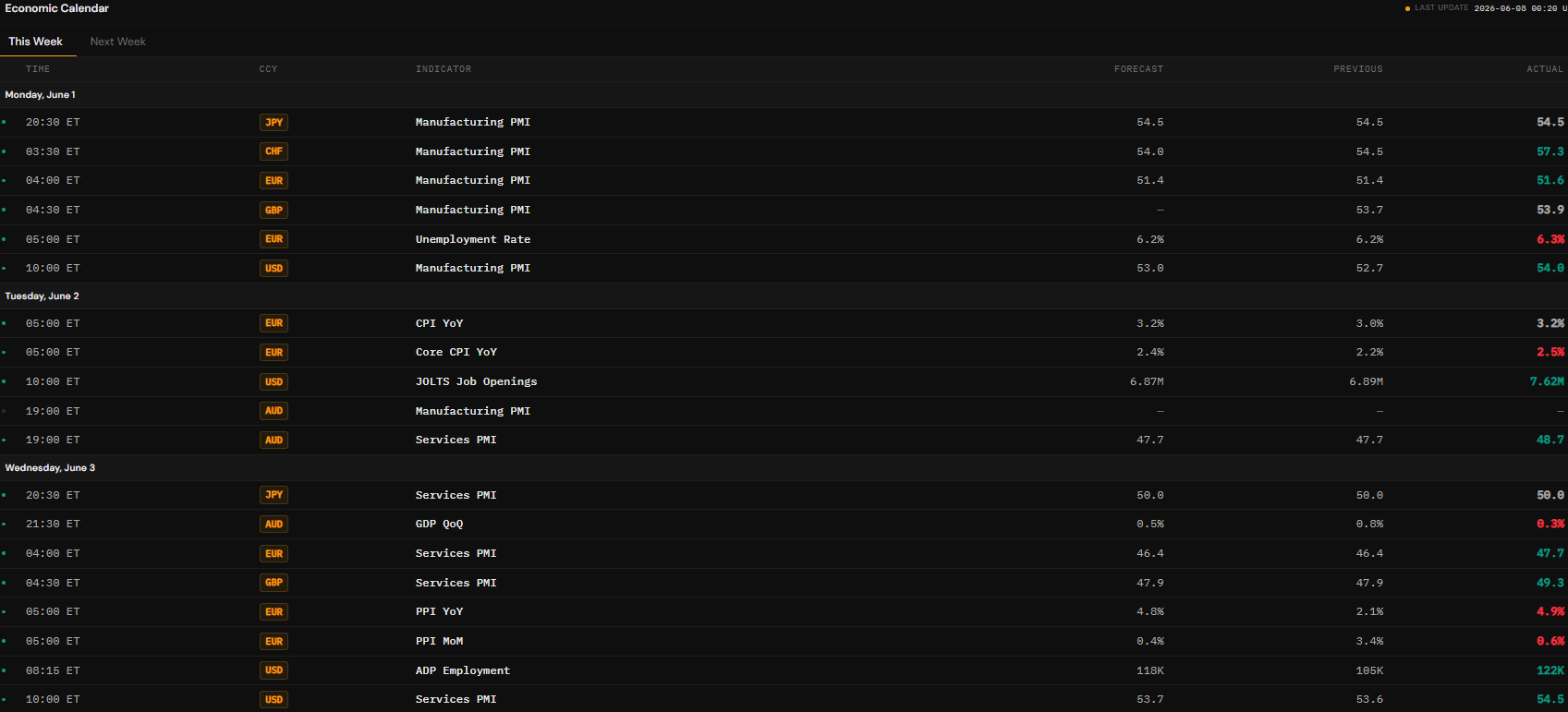The image size is (1568, 712).
Task: Click the GBP badge on Manufacturing PMI row
Action: [274, 210]
